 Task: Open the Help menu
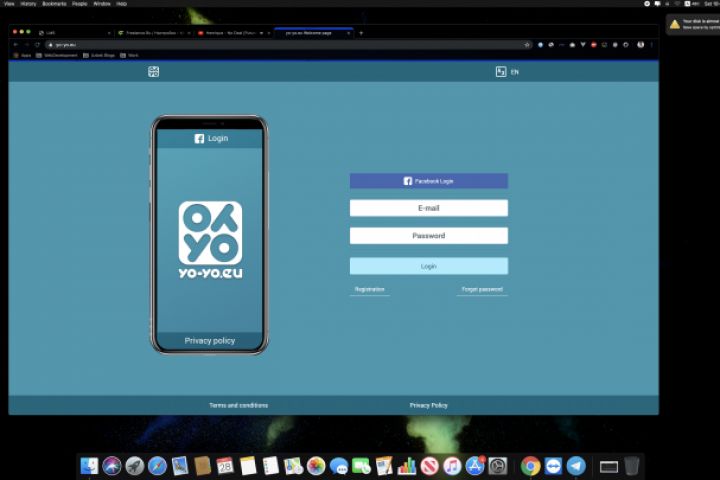(x=121, y=4)
